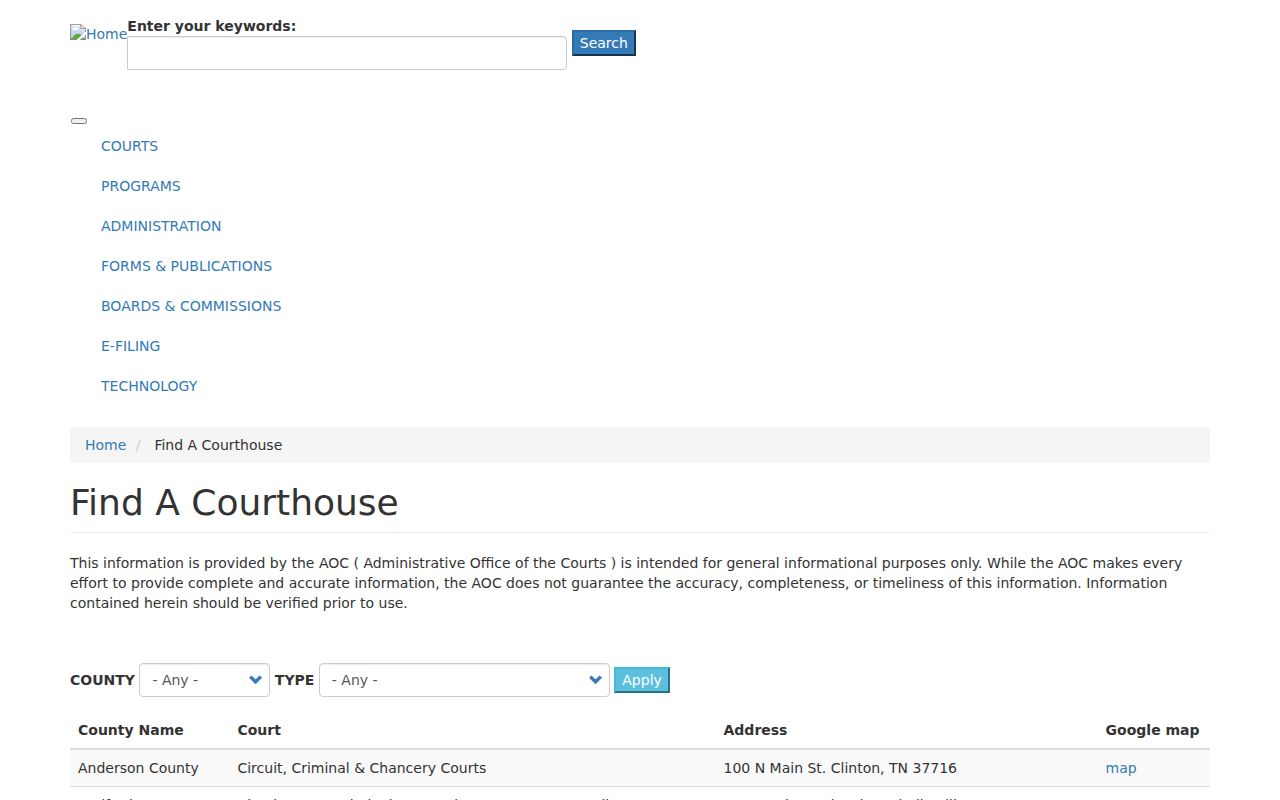Screen dimensions: 1280x800
Task: Open the Administration menu
Action: 161,226
